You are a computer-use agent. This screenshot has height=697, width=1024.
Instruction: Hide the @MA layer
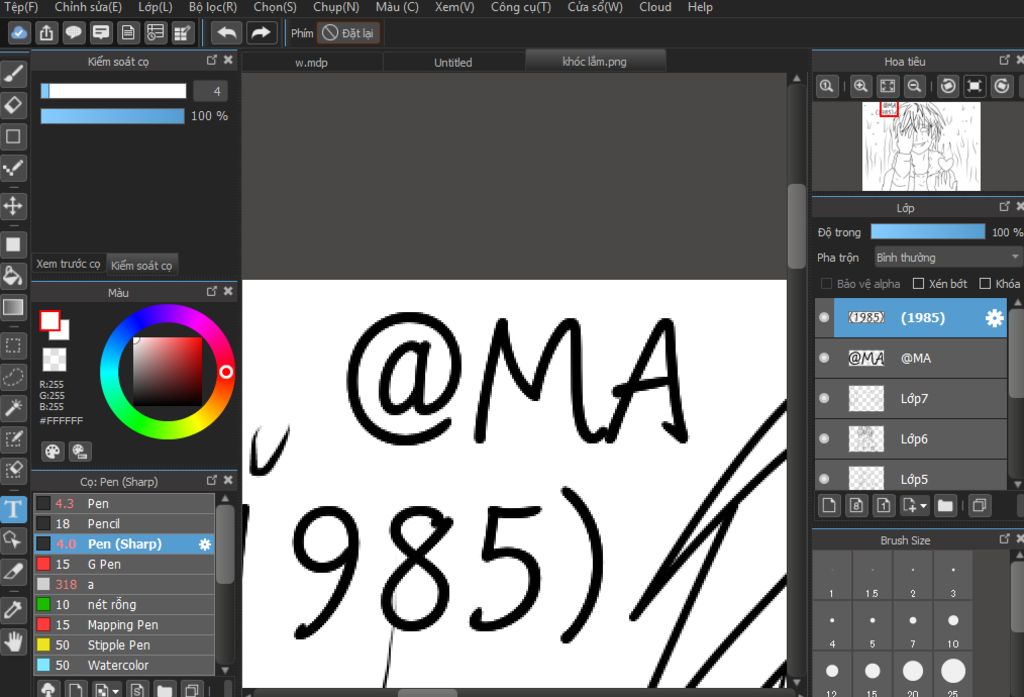pos(824,358)
